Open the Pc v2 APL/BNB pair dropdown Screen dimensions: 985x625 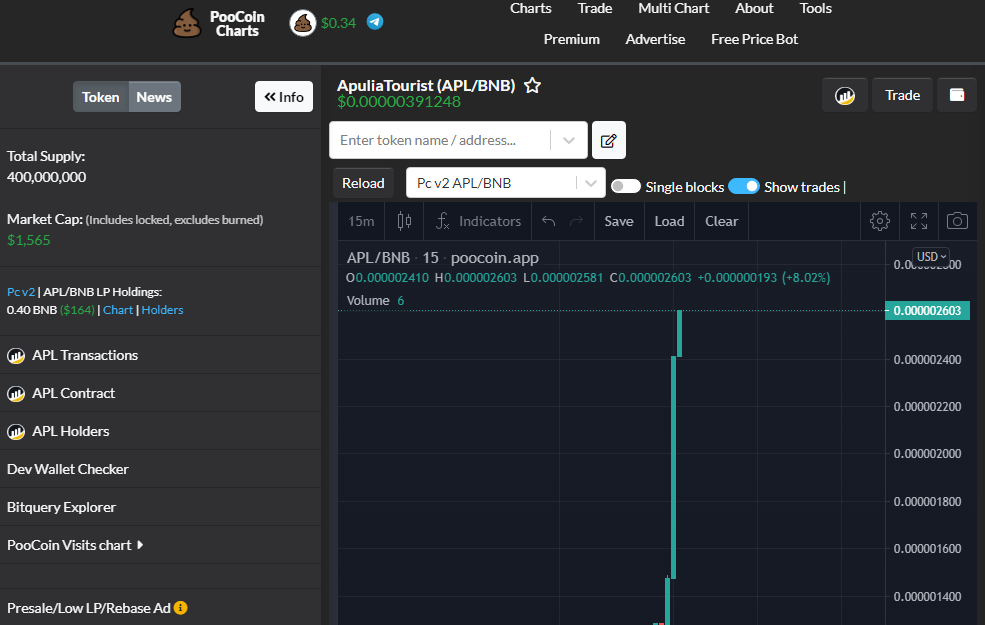(x=506, y=183)
